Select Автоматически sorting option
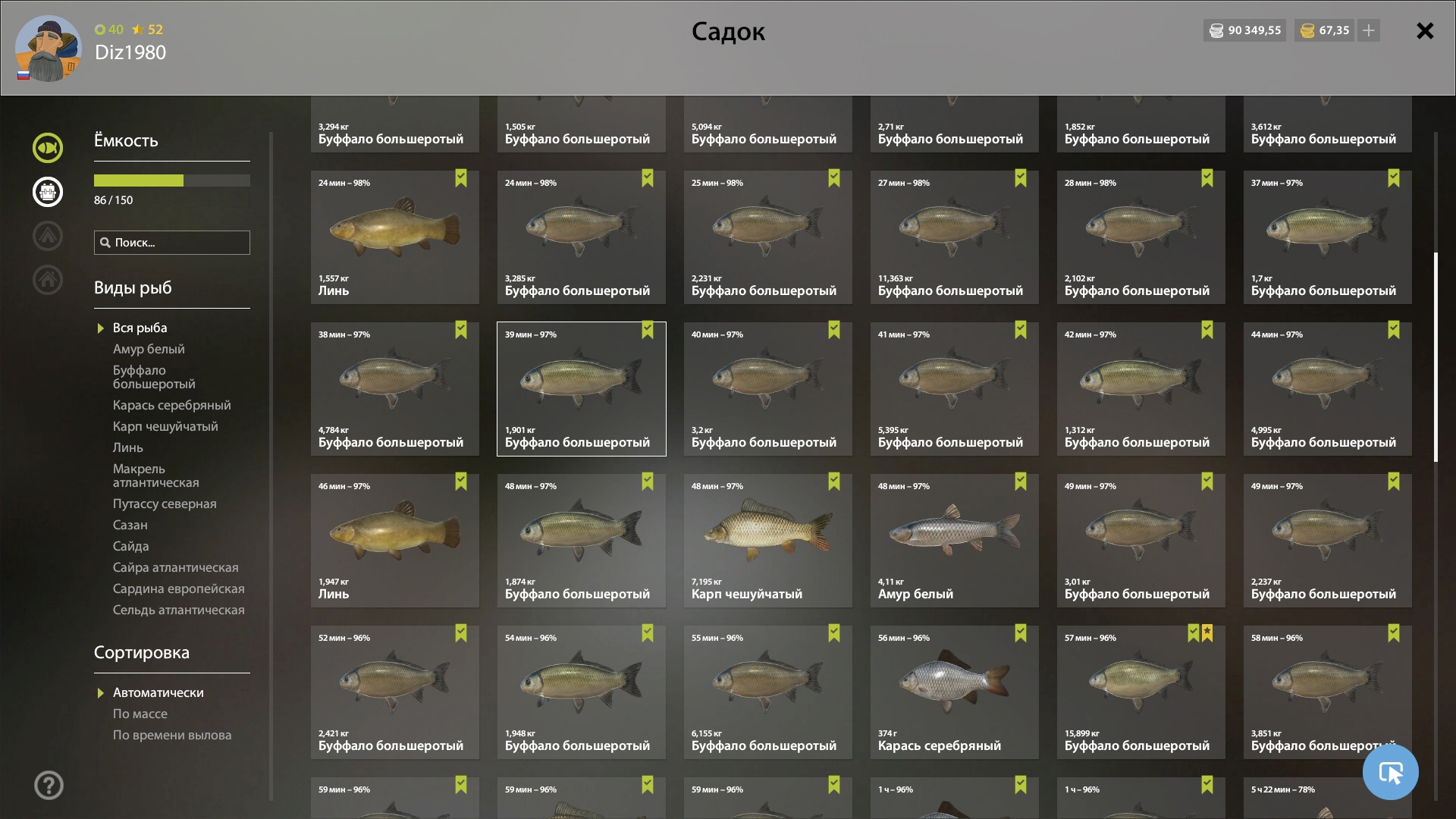 (x=158, y=692)
